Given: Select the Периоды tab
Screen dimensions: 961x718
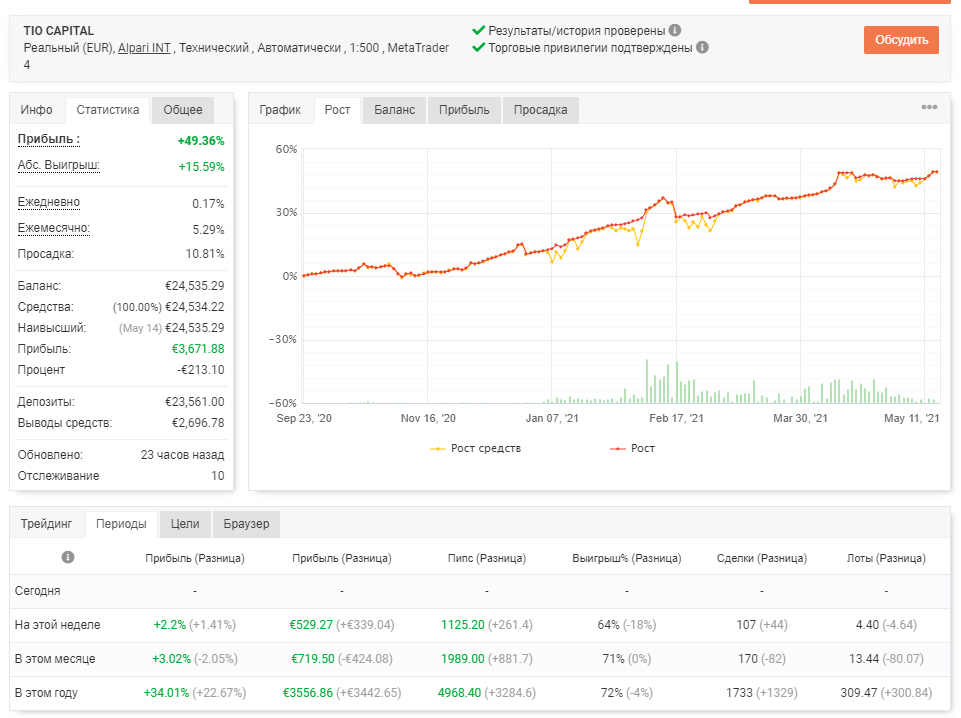Looking at the screenshot, I should tap(121, 524).
